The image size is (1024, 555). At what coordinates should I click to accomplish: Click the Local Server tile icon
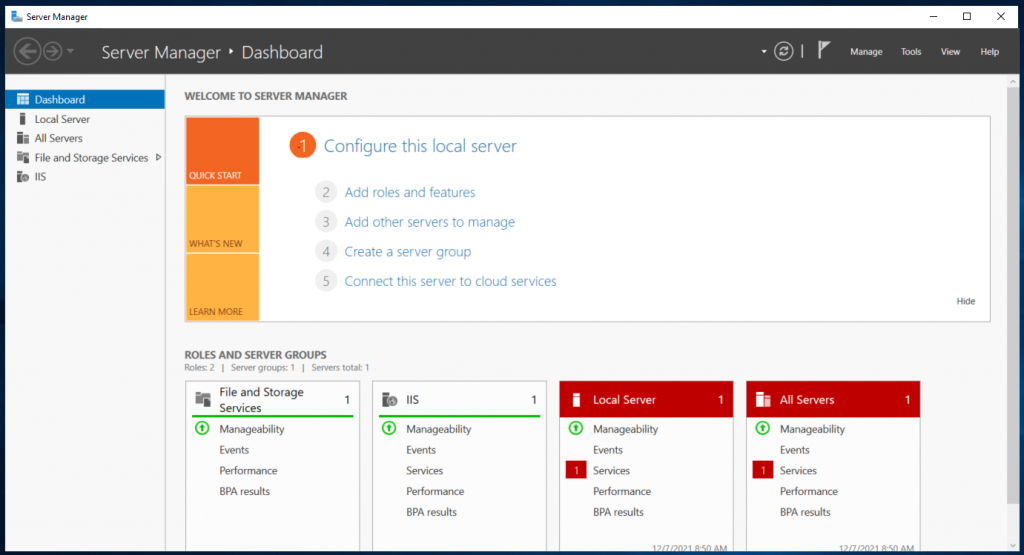point(576,400)
